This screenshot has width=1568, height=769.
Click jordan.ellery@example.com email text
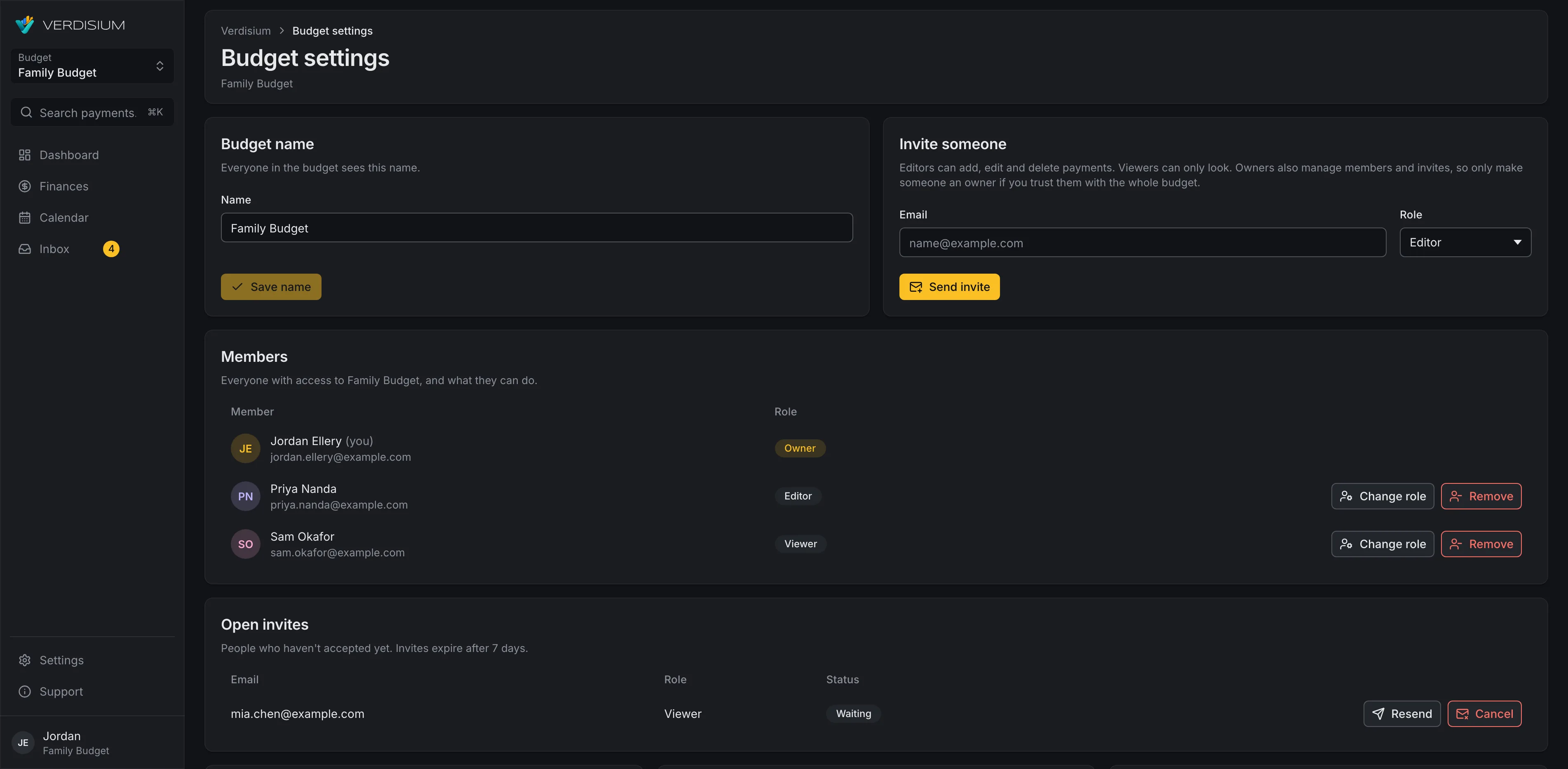point(340,457)
